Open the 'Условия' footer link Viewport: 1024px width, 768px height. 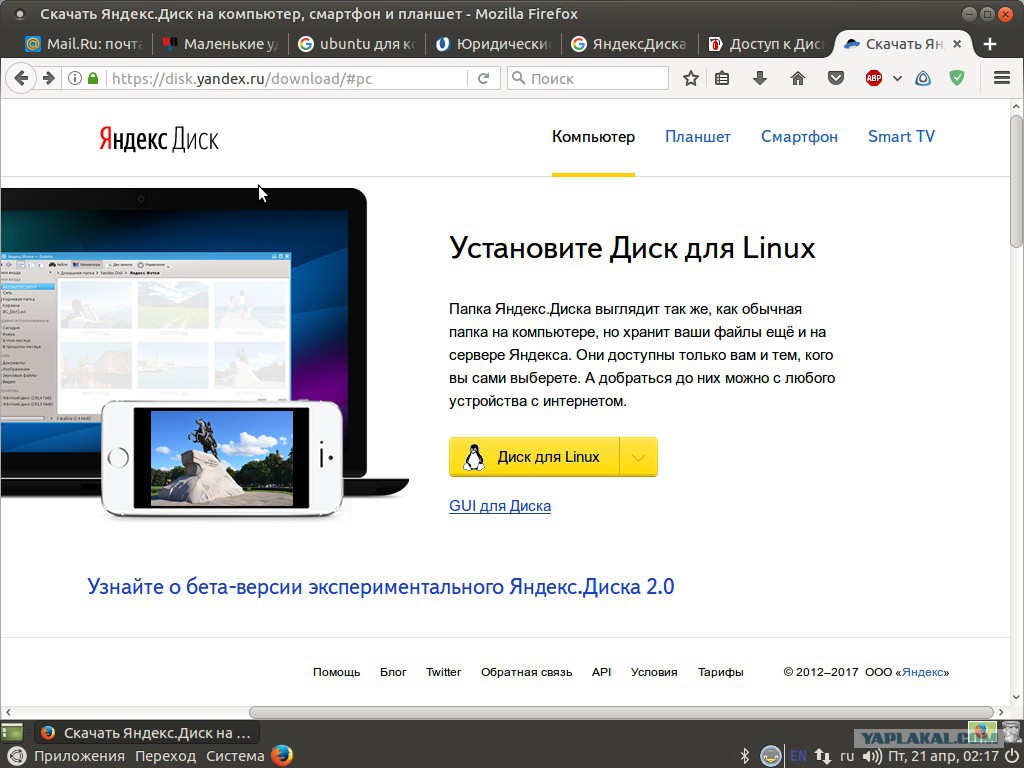click(x=654, y=672)
